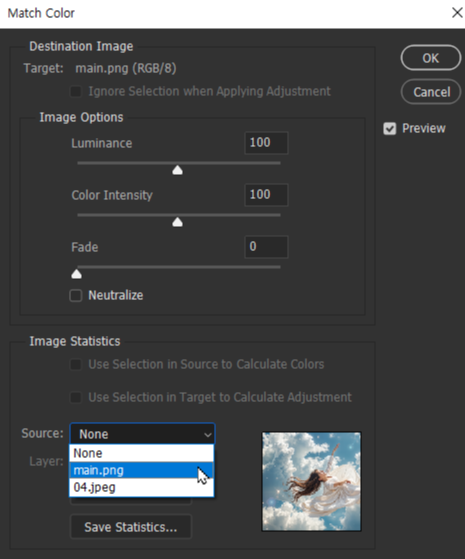Choose 04.jpeg as the source
This screenshot has height=559, width=465.
tap(142, 487)
